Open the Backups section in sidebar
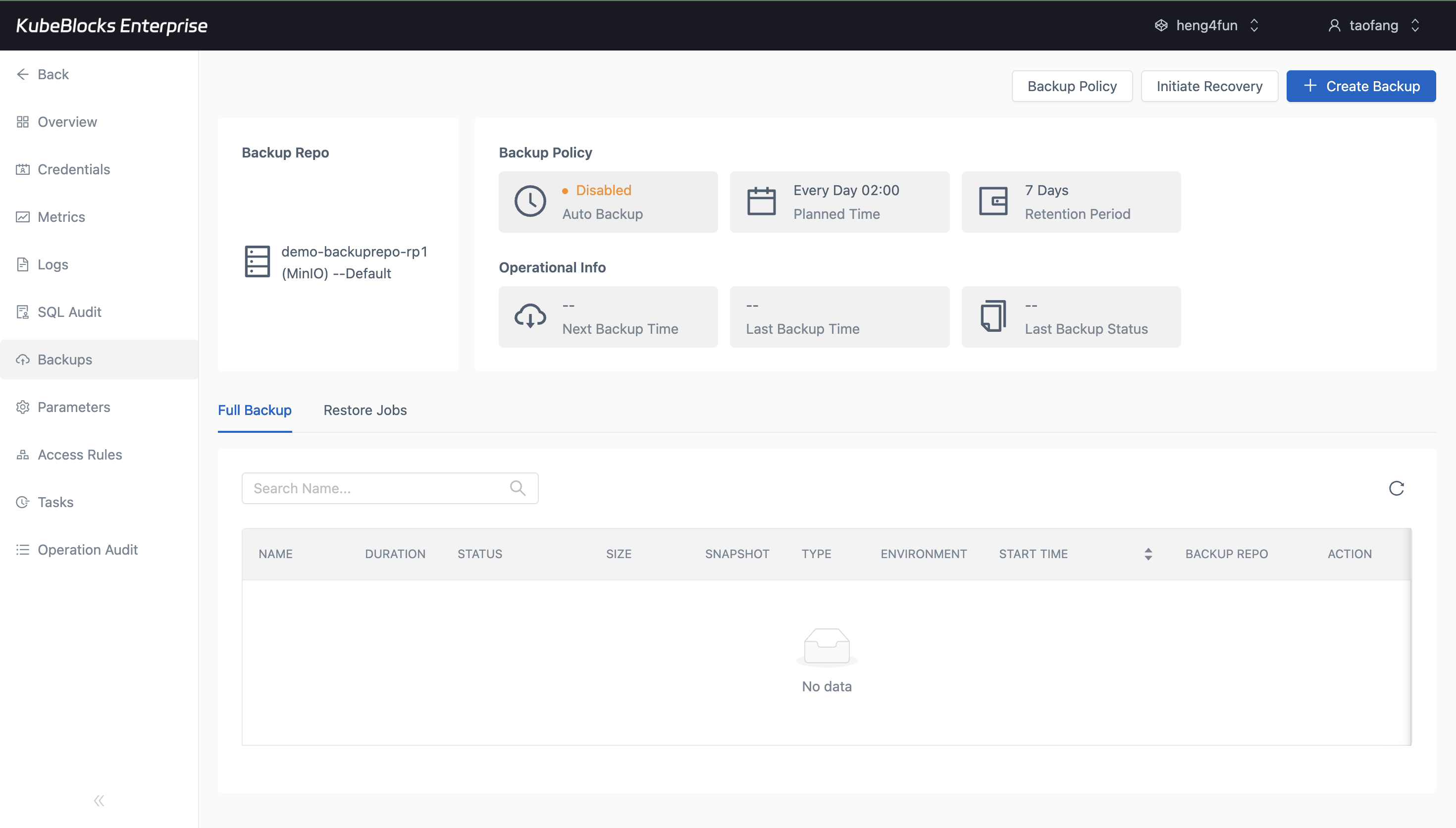The width and height of the screenshot is (1456, 828). (x=64, y=360)
